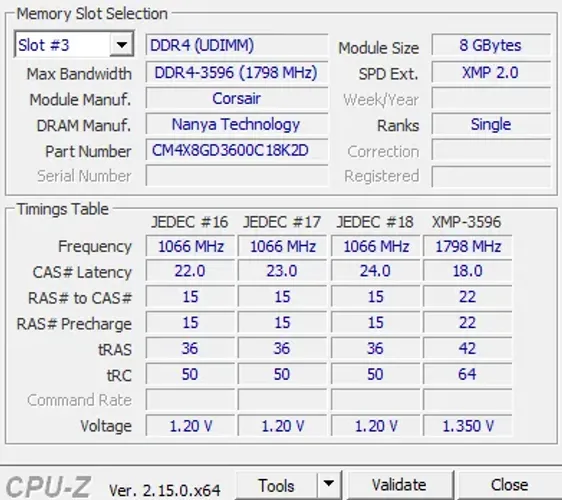The height and width of the screenshot is (500, 562).
Task: Click the XMP-3596 column header
Action: [x=466, y=222]
